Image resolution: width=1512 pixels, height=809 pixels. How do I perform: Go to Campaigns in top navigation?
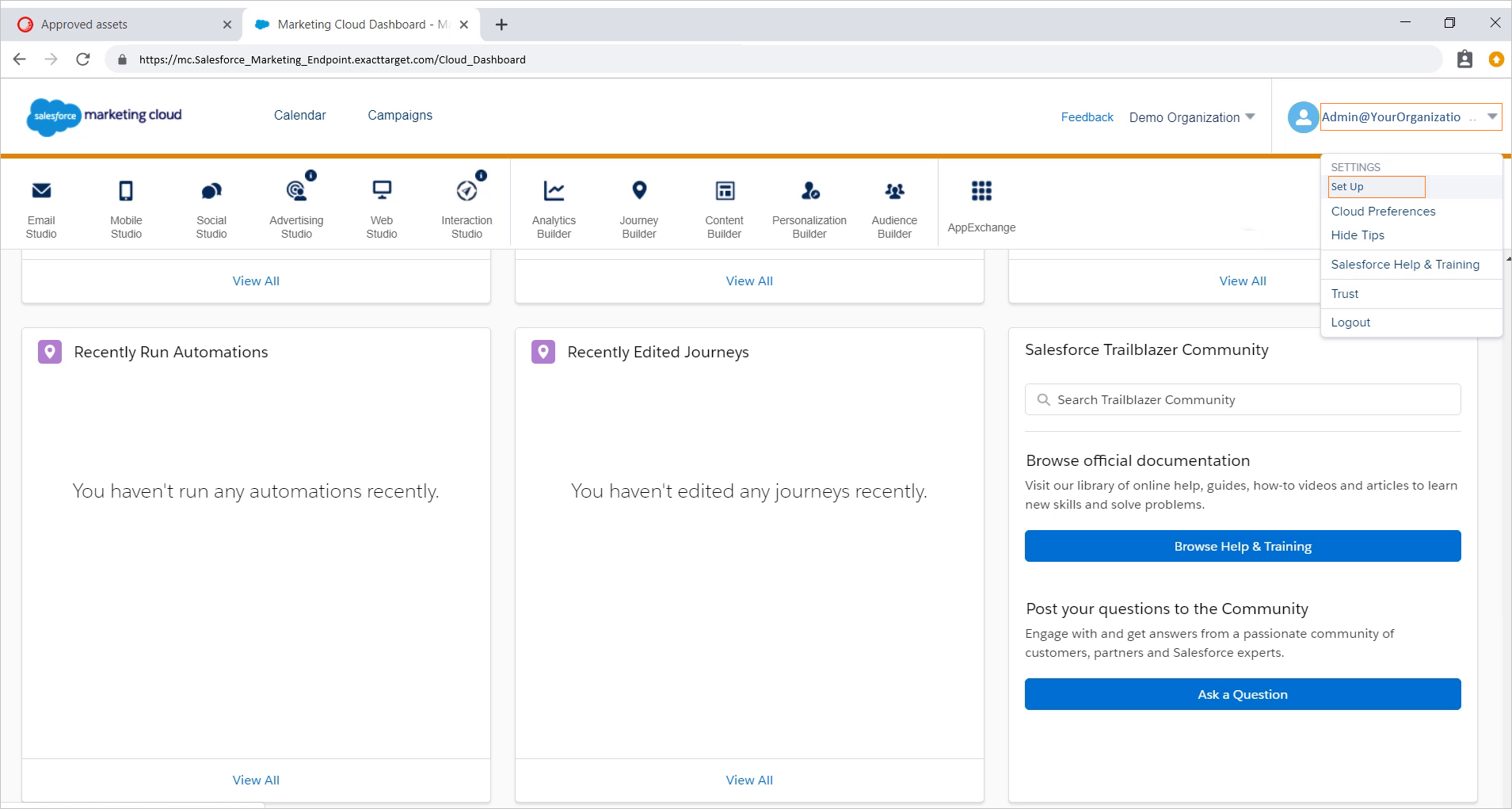pyautogui.click(x=400, y=116)
